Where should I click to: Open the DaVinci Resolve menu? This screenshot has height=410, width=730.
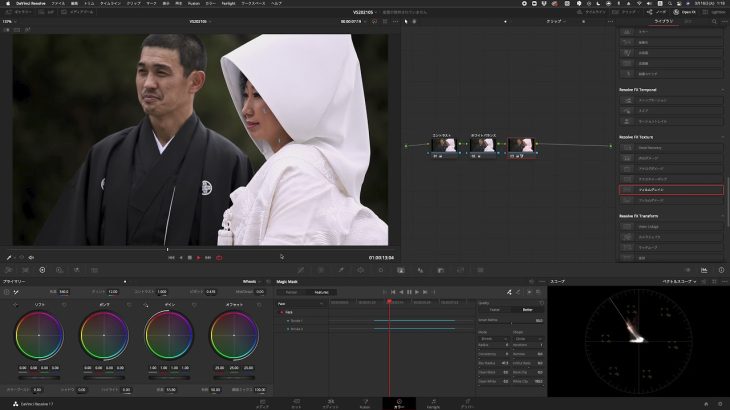coord(31,3)
